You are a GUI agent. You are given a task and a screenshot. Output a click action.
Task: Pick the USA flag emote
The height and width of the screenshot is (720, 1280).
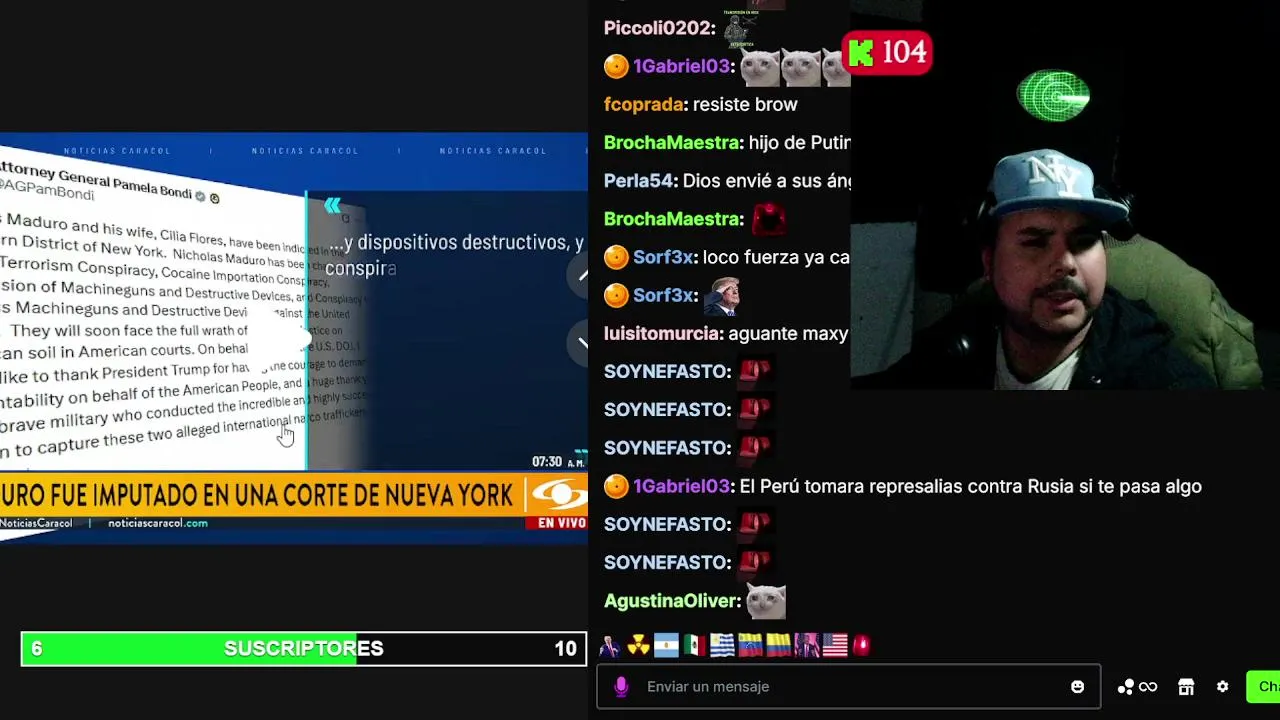834,645
